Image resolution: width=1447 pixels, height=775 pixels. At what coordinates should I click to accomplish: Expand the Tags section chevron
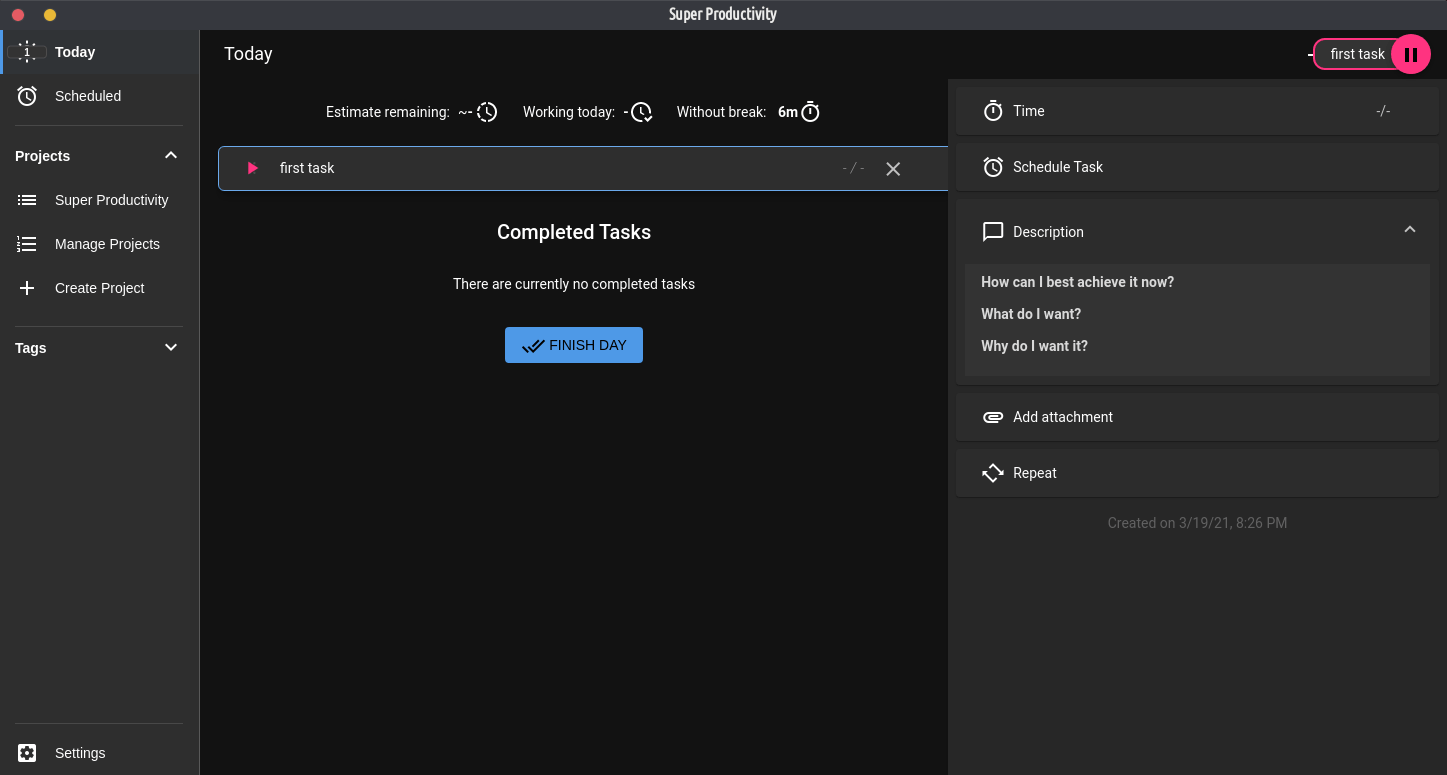tap(171, 347)
